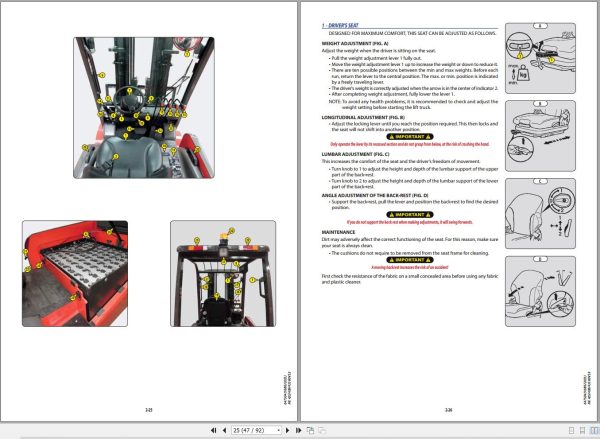600x439 pixels.
Task: Click the greyed next view icon
Action: point(322,431)
